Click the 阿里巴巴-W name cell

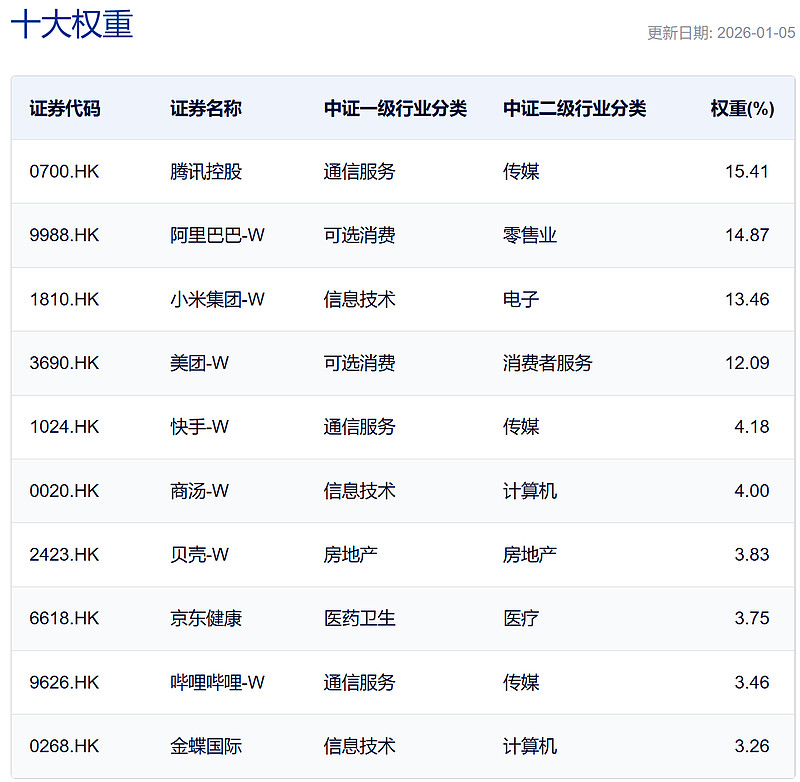(x=217, y=235)
